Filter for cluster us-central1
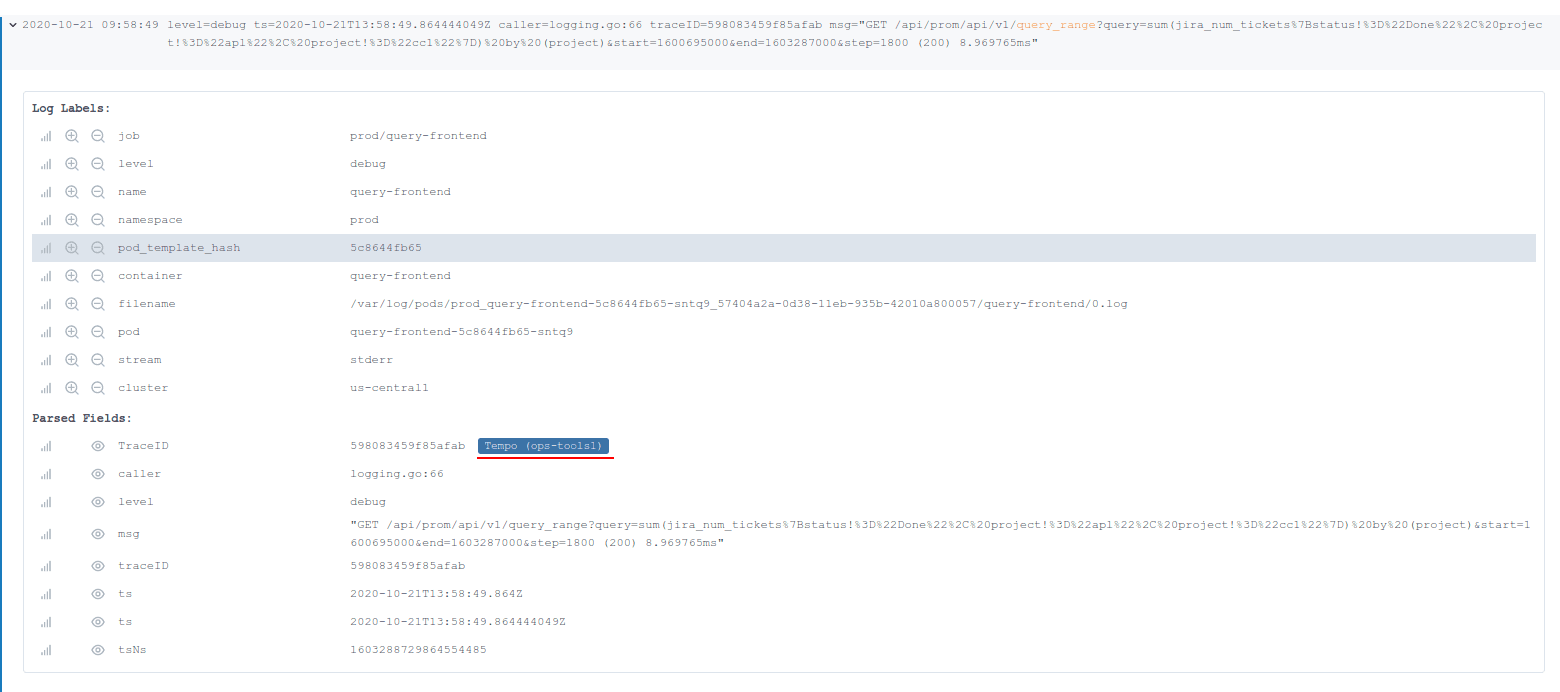The image size is (1560, 692). (72, 388)
